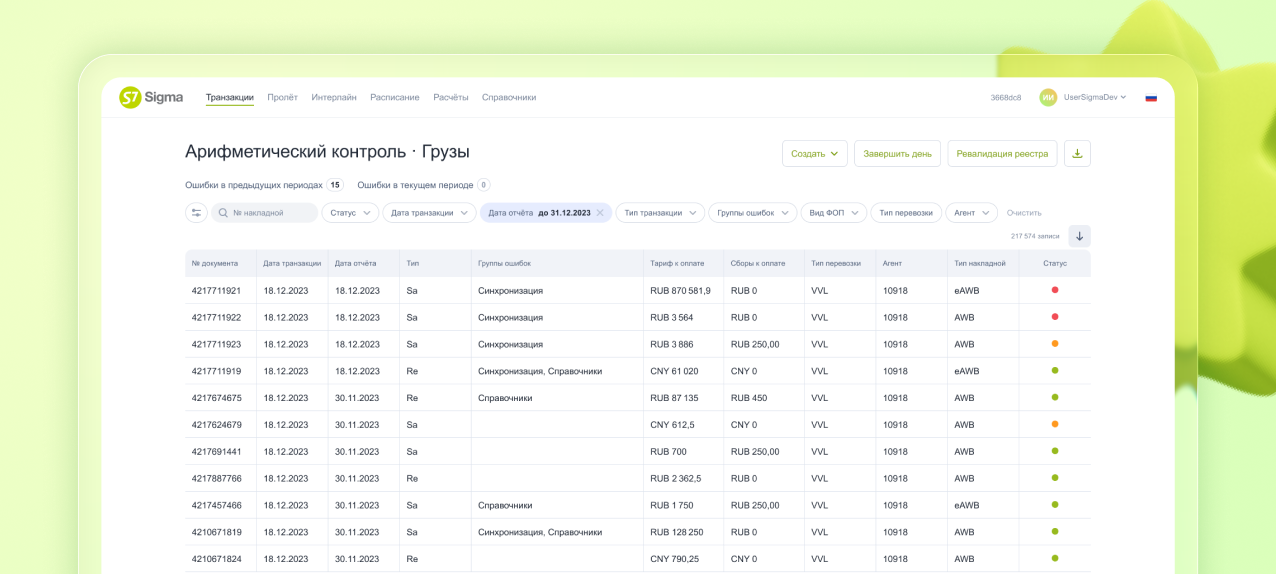Viewport: 1276px width, 574px height.
Task: Click the orange status dot for 4217624679
Action: [1055, 424]
